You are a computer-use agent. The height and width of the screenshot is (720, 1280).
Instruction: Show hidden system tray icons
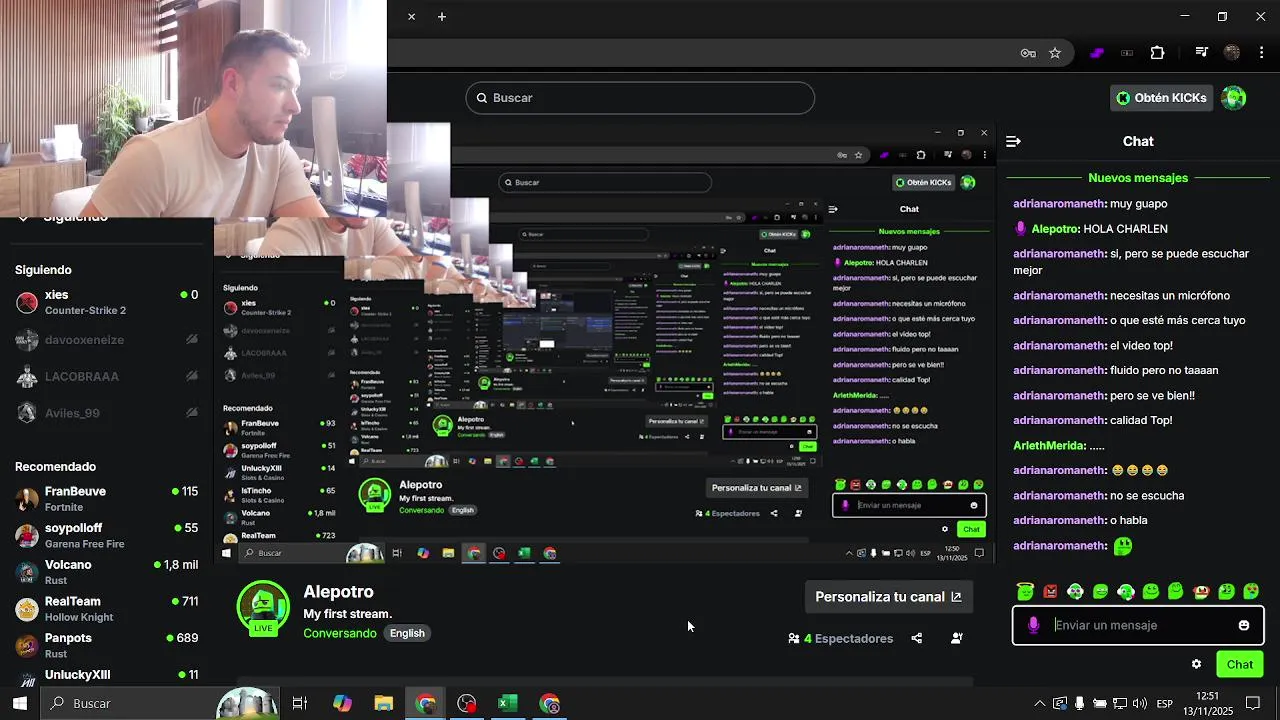pos(1039,703)
